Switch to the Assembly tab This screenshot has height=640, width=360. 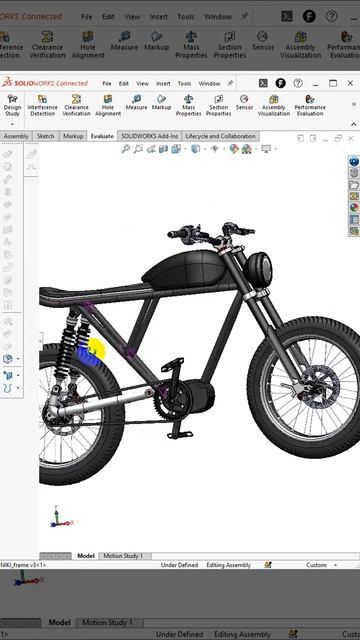pos(16,136)
